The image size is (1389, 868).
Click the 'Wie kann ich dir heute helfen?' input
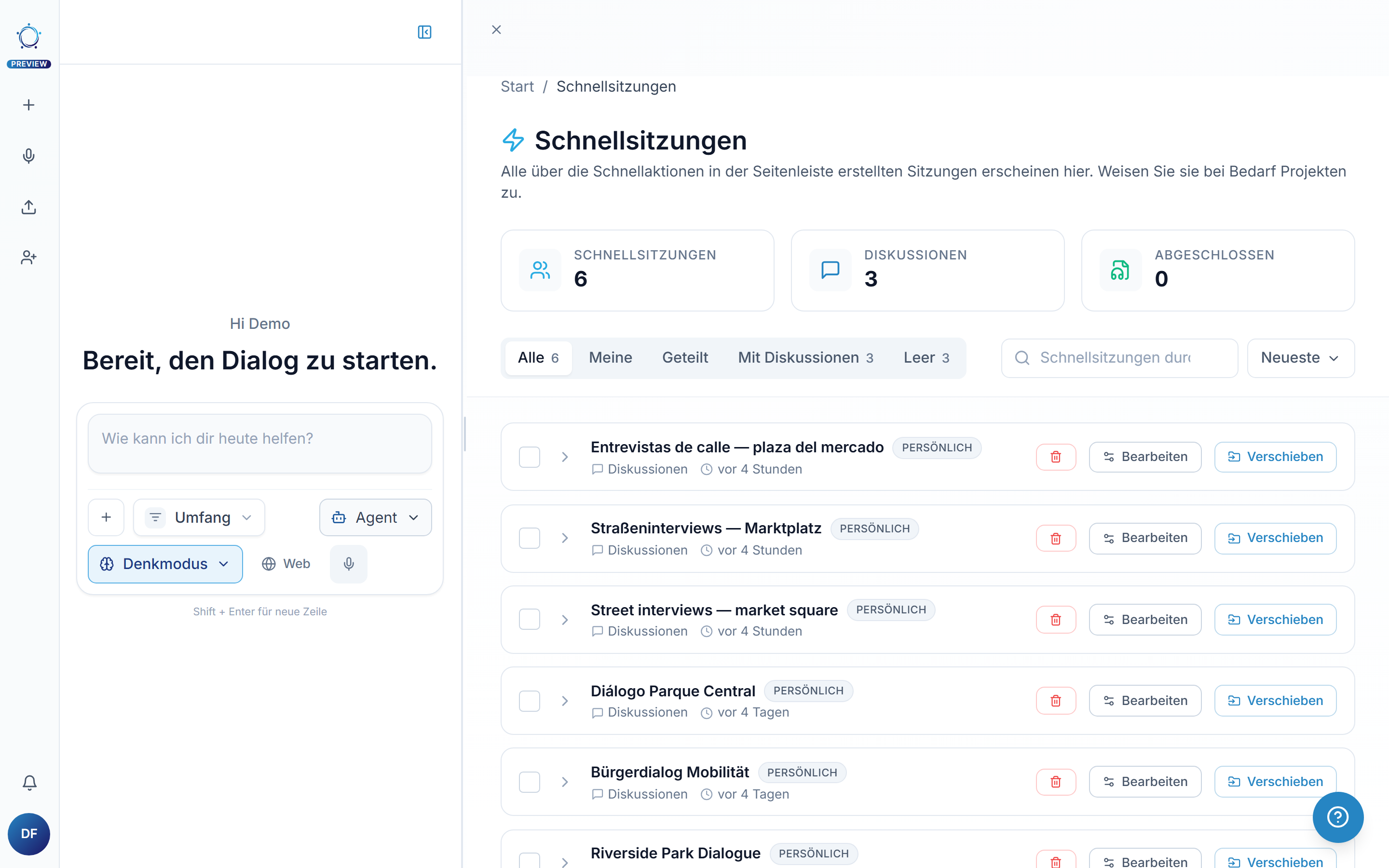point(259,443)
